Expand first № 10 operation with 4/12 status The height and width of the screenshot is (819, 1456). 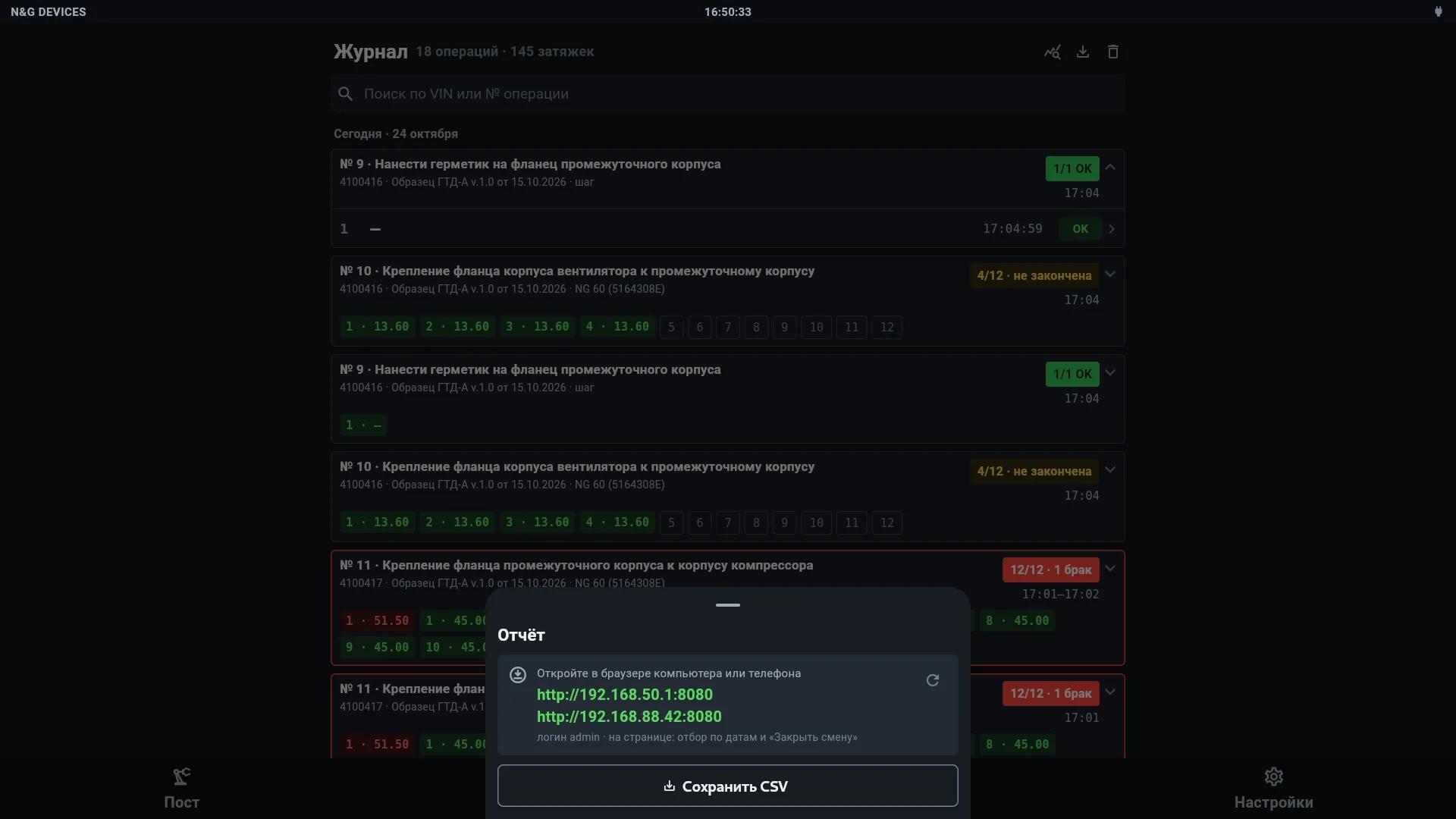tap(1110, 274)
